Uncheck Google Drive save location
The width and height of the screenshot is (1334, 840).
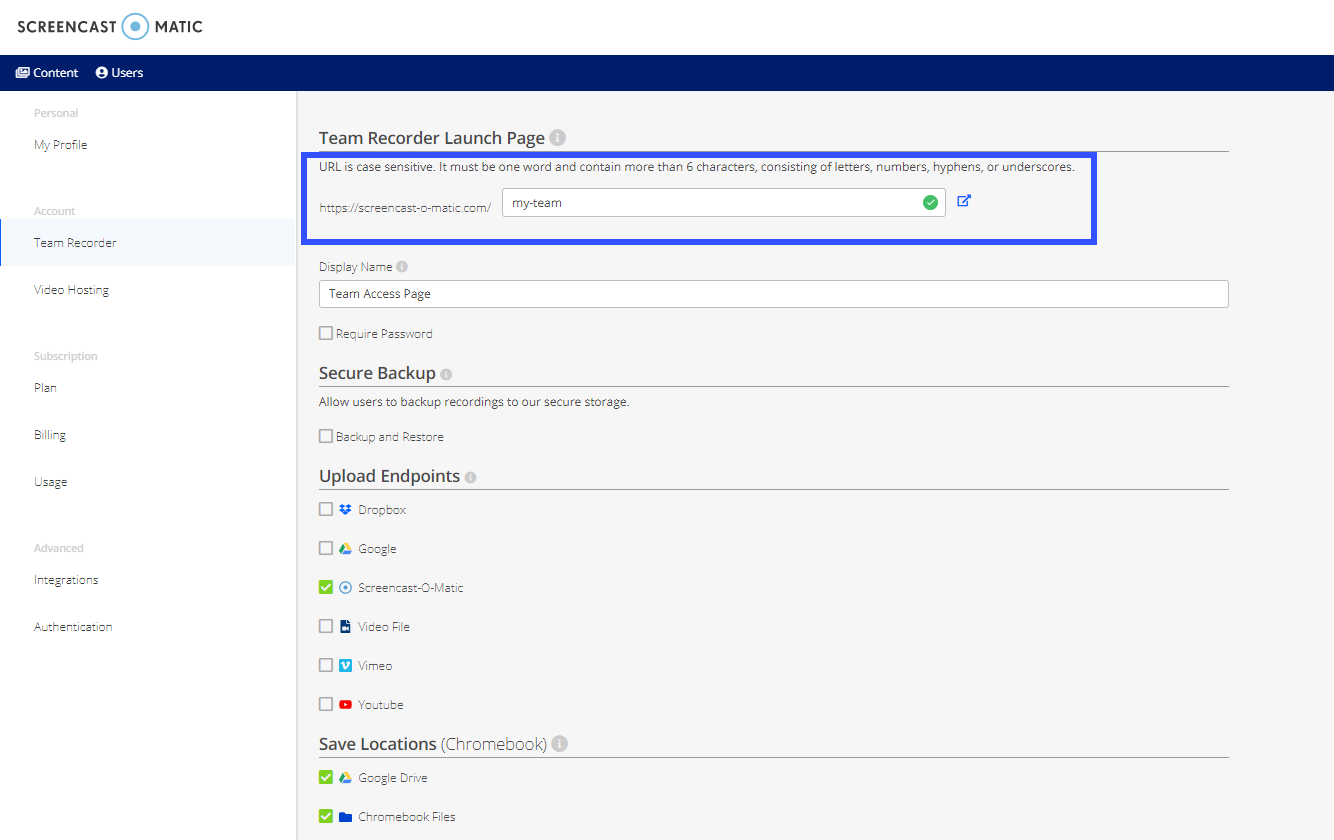tap(326, 777)
